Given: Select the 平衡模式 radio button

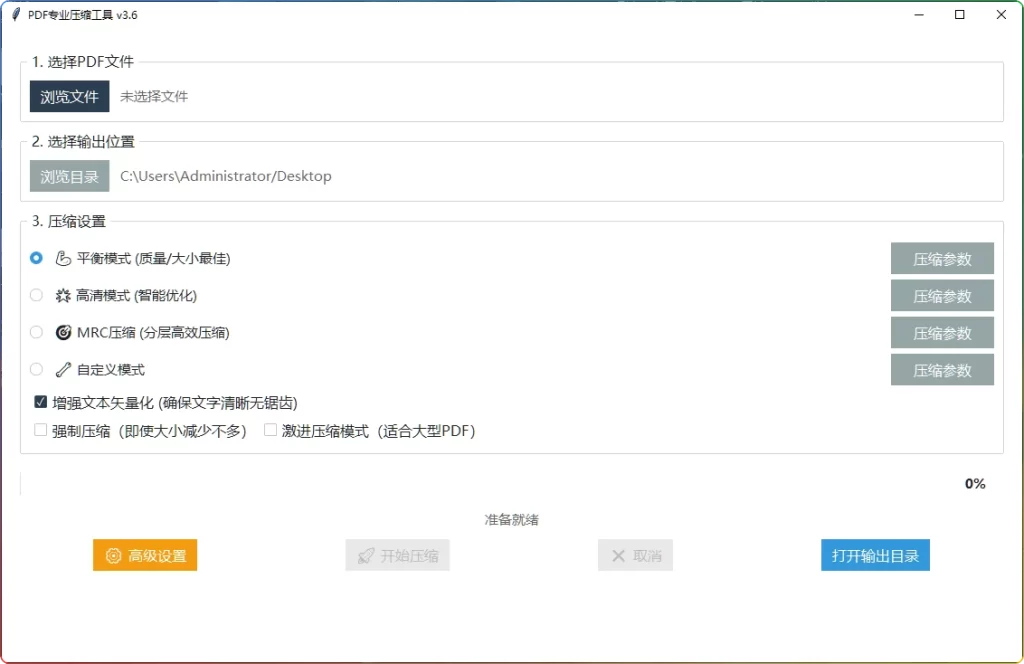Looking at the screenshot, I should [x=37, y=258].
